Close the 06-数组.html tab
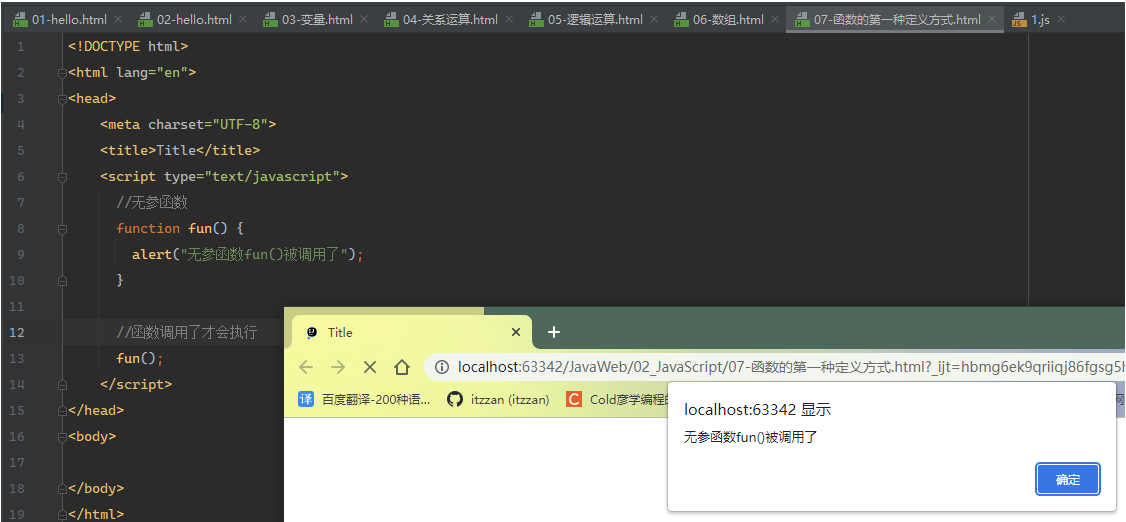 pos(775,19)
